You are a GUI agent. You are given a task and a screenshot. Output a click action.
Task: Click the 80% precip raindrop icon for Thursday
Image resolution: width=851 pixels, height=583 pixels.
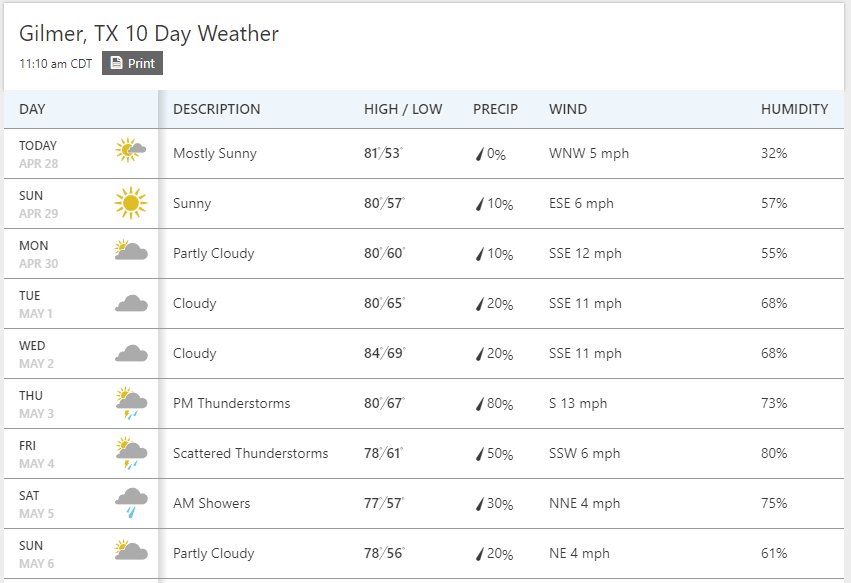click(480, 404)
